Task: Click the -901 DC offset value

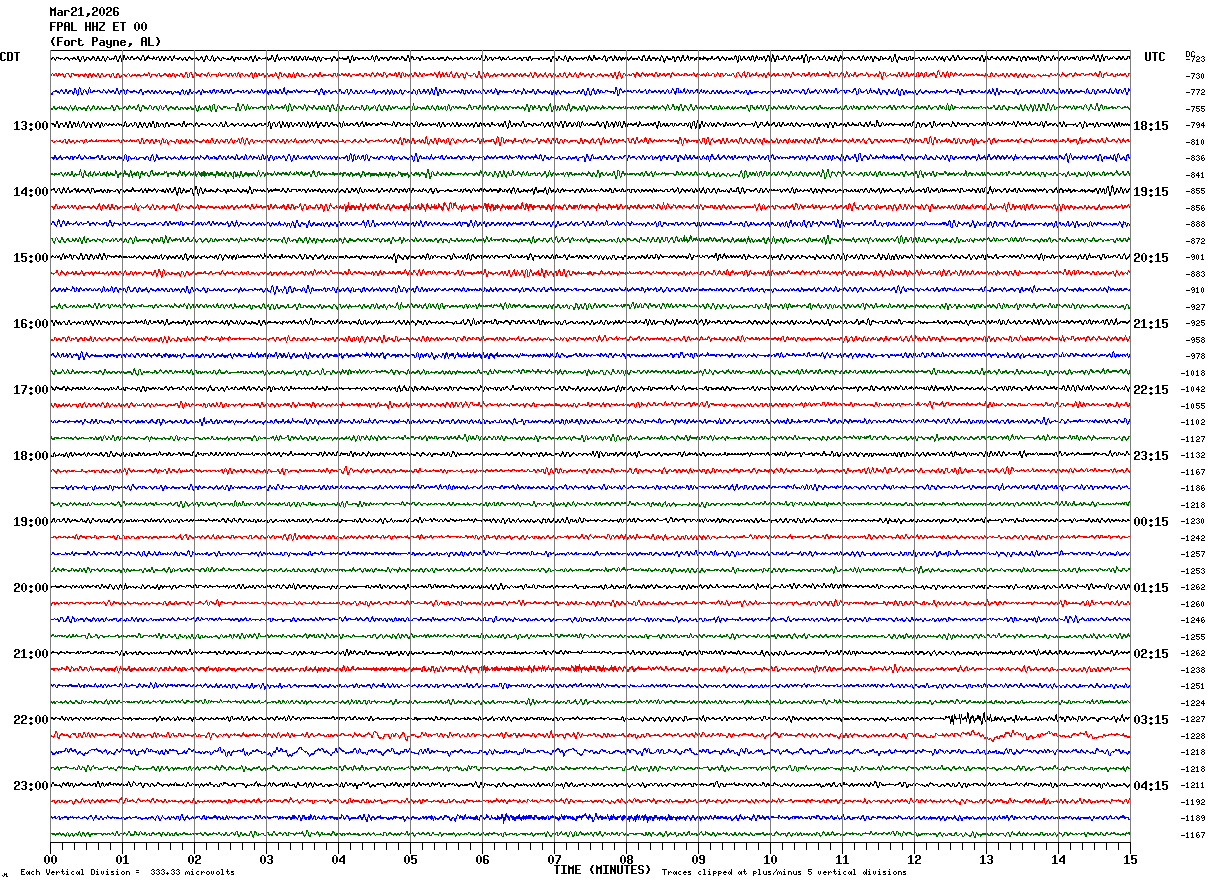Action: coord(1194,257)
